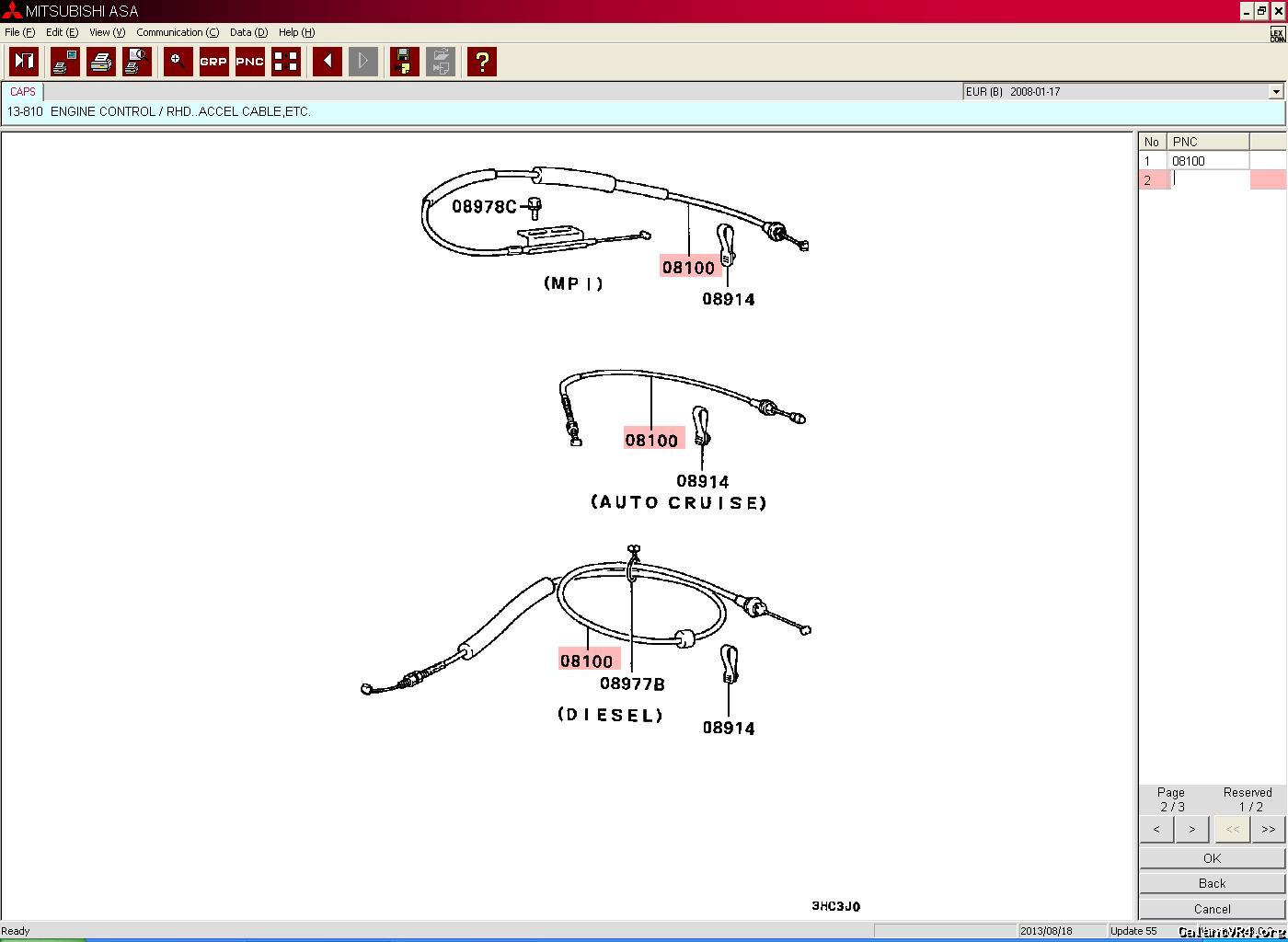This screenshot has height=942, width=1288.
Task: Click the PNC toolbar button
Action: [x=249, y=62]
